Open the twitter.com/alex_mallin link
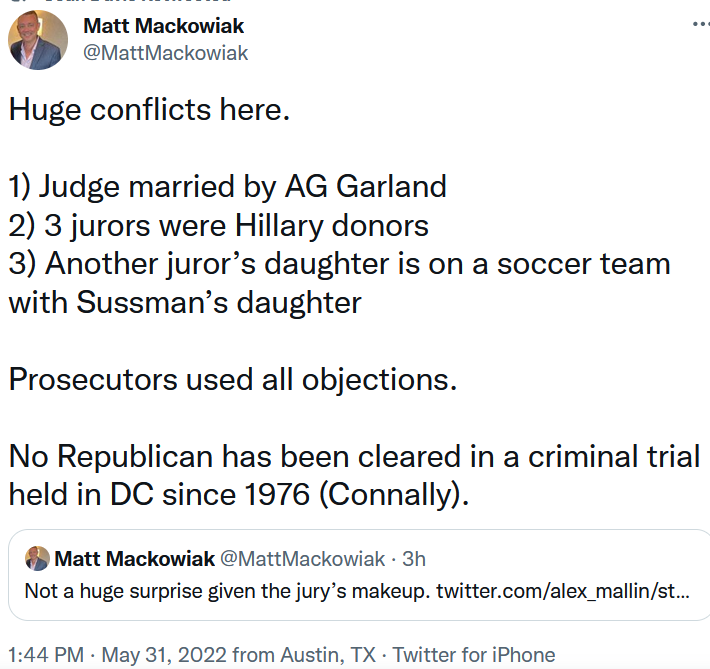This screenshot has height=669, width=710. [x=563, y=591]
